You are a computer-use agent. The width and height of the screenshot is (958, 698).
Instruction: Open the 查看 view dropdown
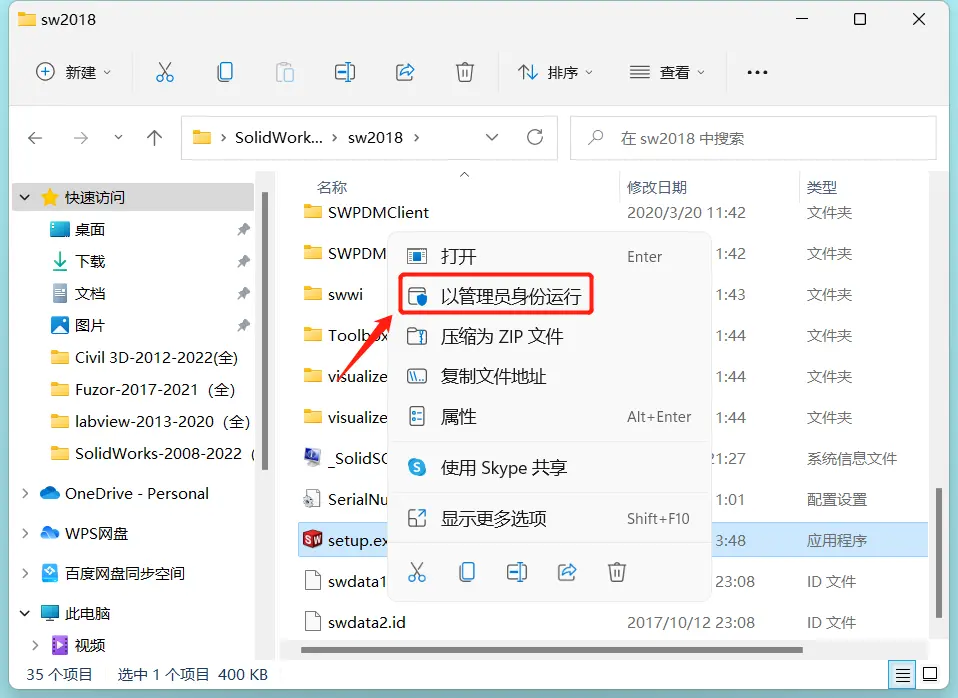click(x=667, y=72)
